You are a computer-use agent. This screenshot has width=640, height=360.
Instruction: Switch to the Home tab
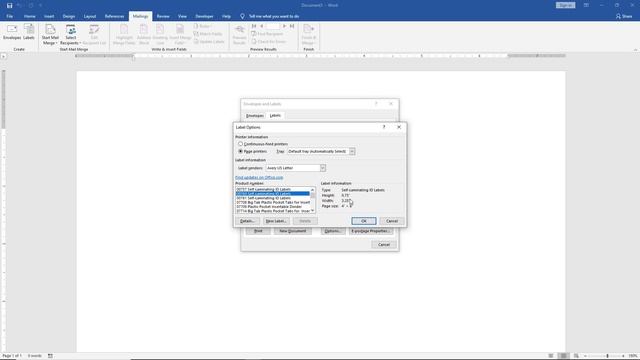pos(29,16)
